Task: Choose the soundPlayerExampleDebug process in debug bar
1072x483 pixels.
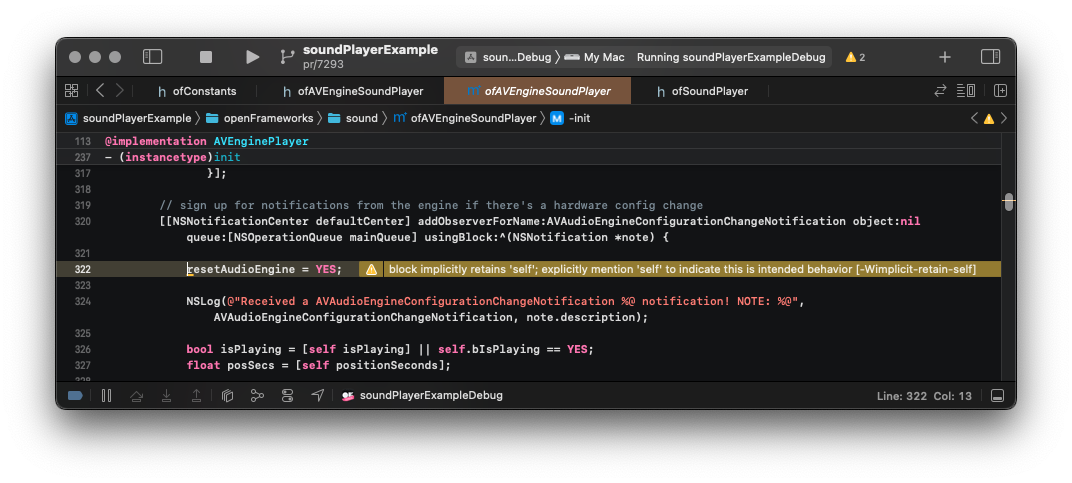Action: coord(423,395)
